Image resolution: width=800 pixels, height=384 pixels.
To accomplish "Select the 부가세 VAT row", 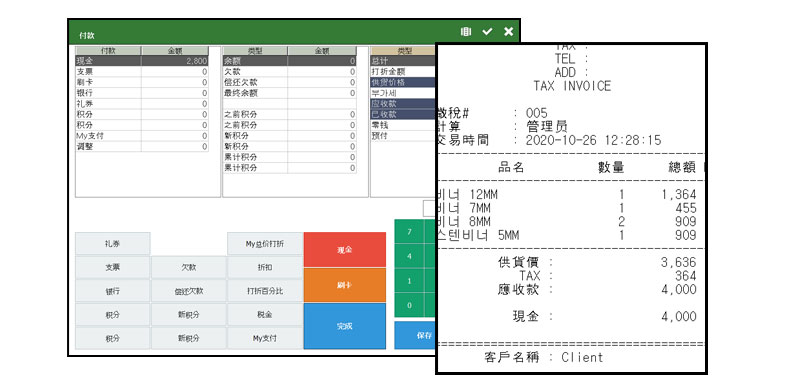I will point(403,93).
